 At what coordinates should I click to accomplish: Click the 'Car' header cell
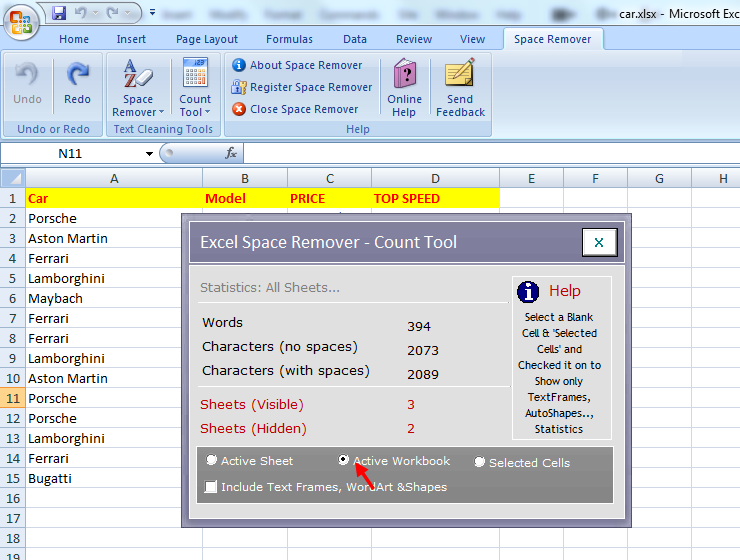pyautogui.click(x=114, y=199)
